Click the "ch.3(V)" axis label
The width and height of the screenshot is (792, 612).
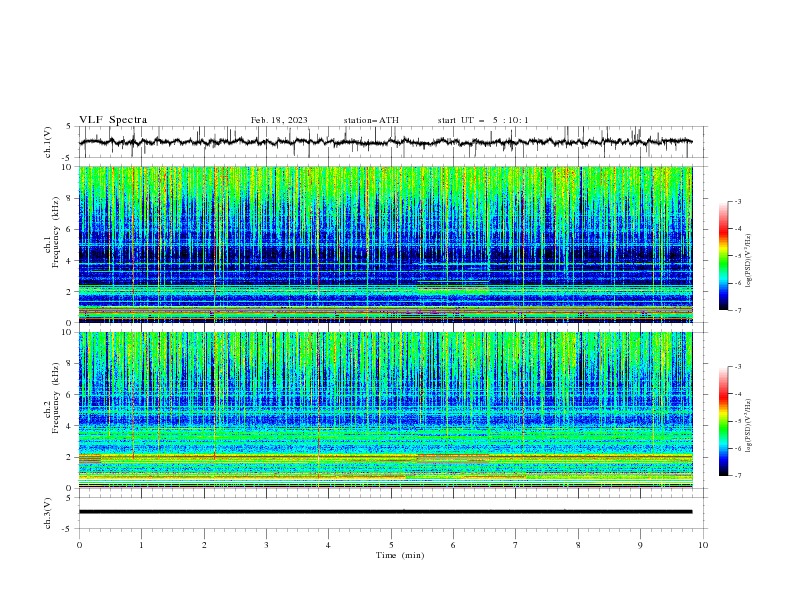click(x=48, y=513)
